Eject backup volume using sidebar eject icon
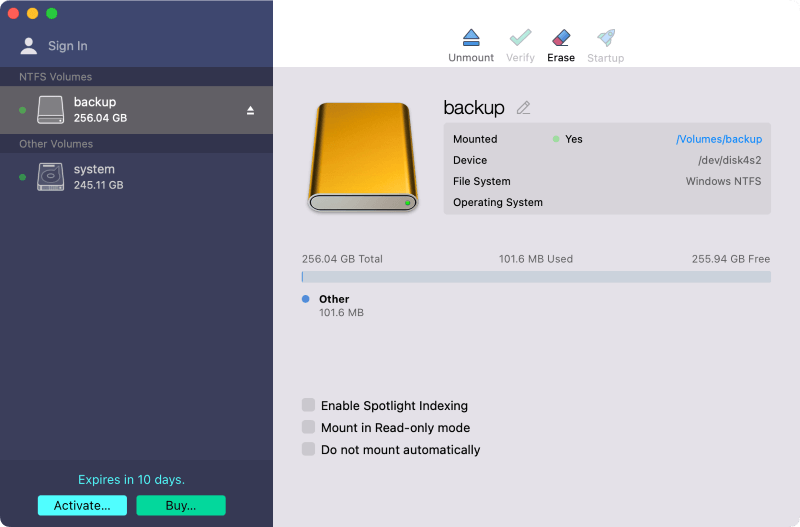 click(251, 111)
